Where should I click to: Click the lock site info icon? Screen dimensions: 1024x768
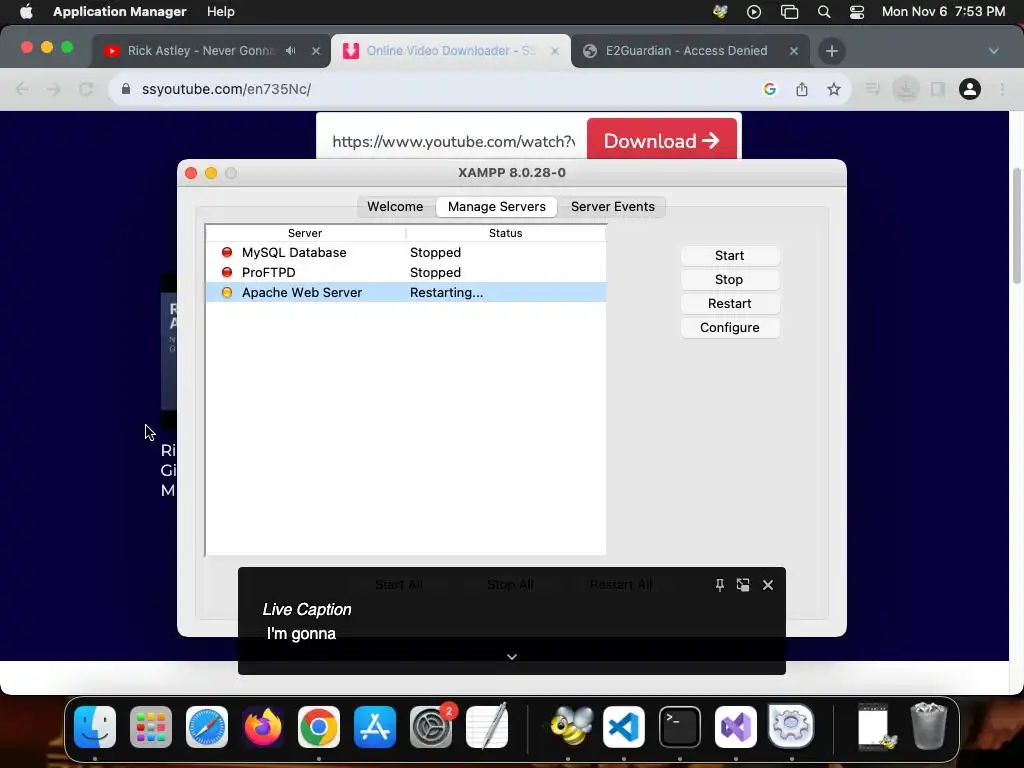click(126, 89)
